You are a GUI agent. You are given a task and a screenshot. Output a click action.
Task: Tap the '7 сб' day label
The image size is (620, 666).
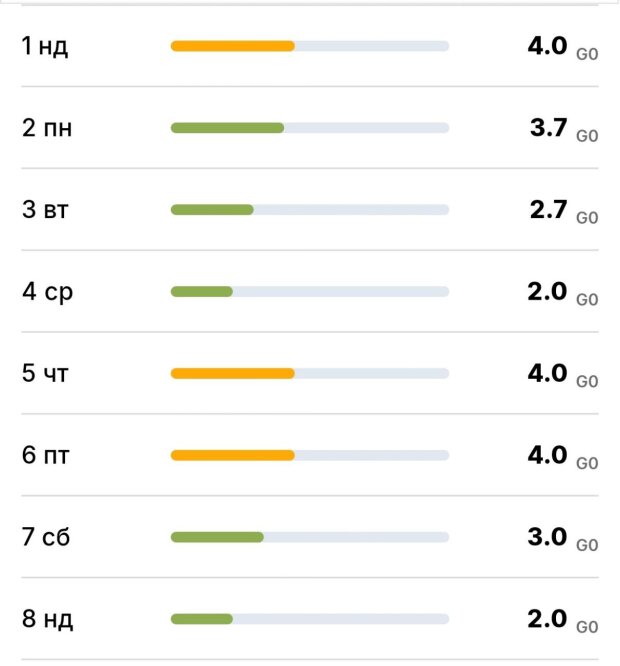coord(46,539)
